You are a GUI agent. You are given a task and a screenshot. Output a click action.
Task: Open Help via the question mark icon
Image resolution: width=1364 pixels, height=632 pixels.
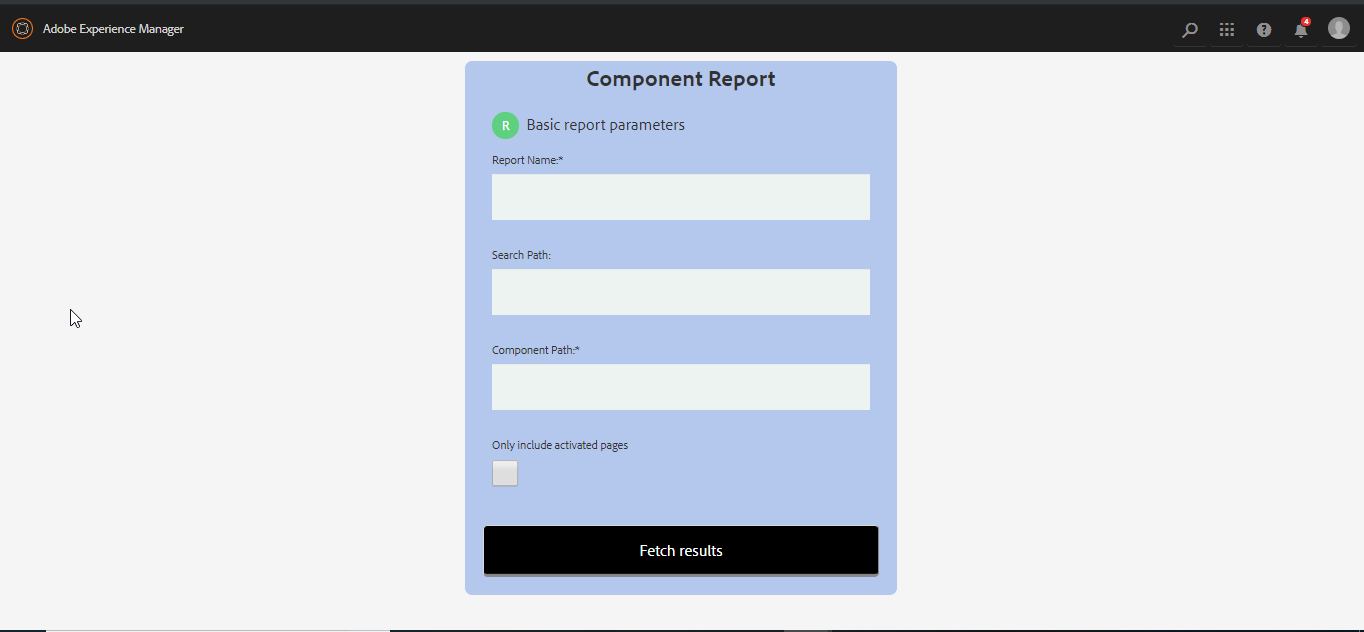1263,30
